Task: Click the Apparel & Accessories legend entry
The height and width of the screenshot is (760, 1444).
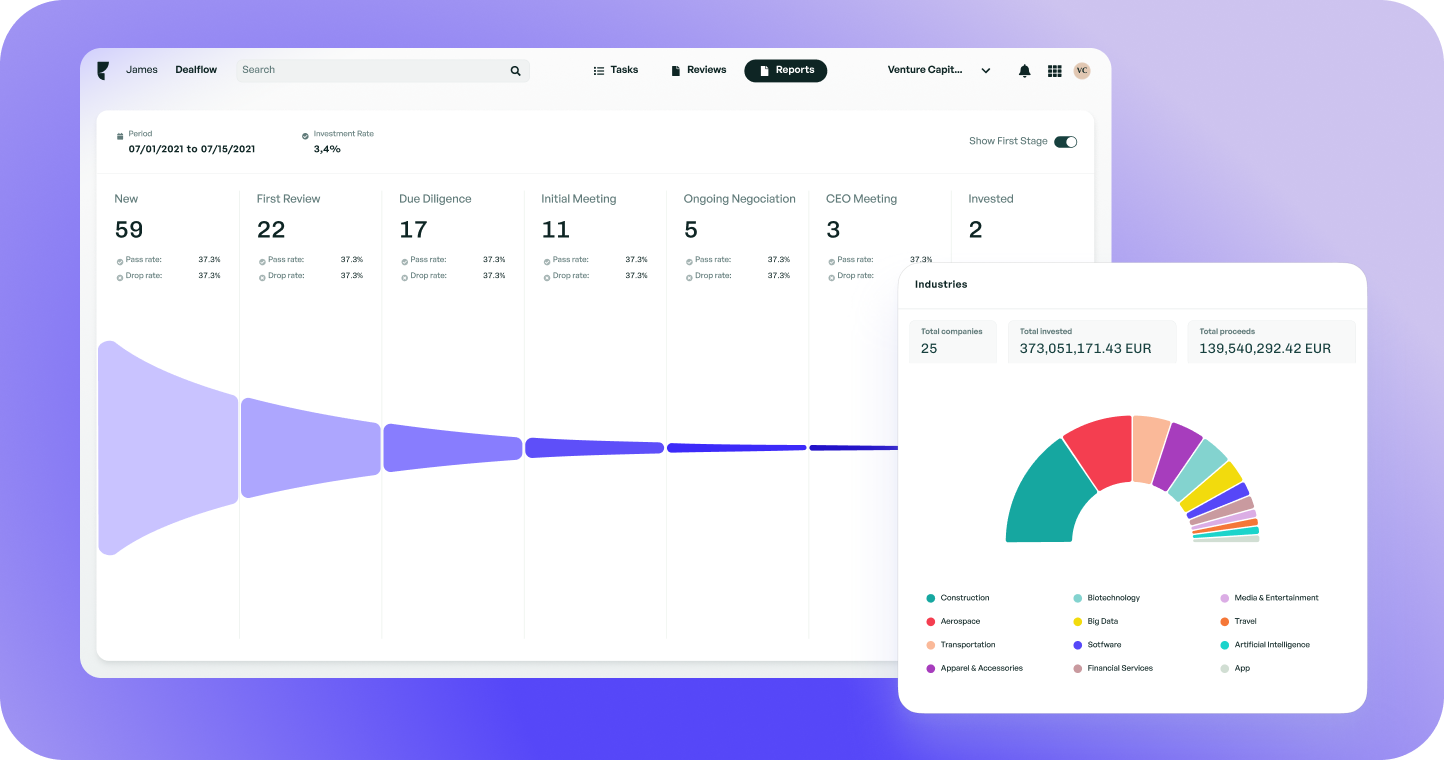Action: [x=974, y=669]
